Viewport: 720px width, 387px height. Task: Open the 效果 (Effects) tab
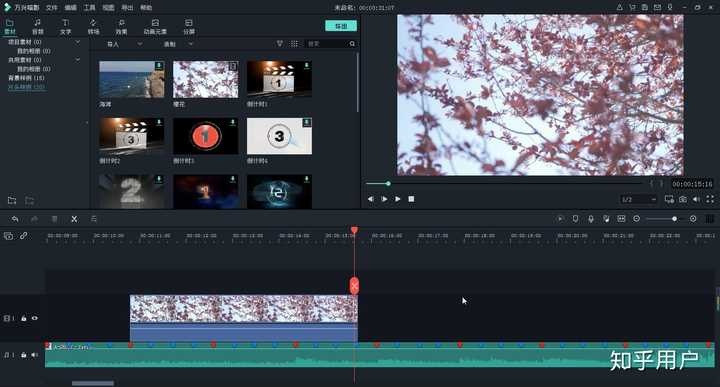121,27
